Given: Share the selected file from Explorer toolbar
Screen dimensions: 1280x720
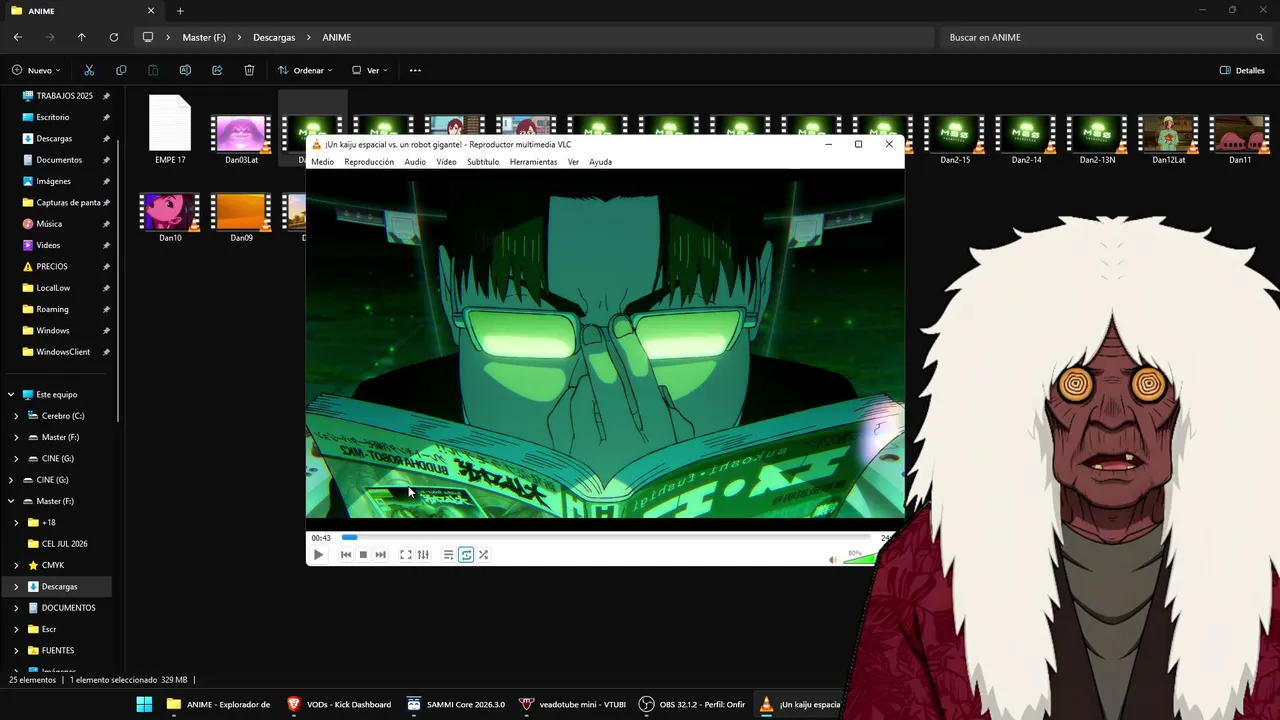Looking at the screenshot, I should (217, 70).
